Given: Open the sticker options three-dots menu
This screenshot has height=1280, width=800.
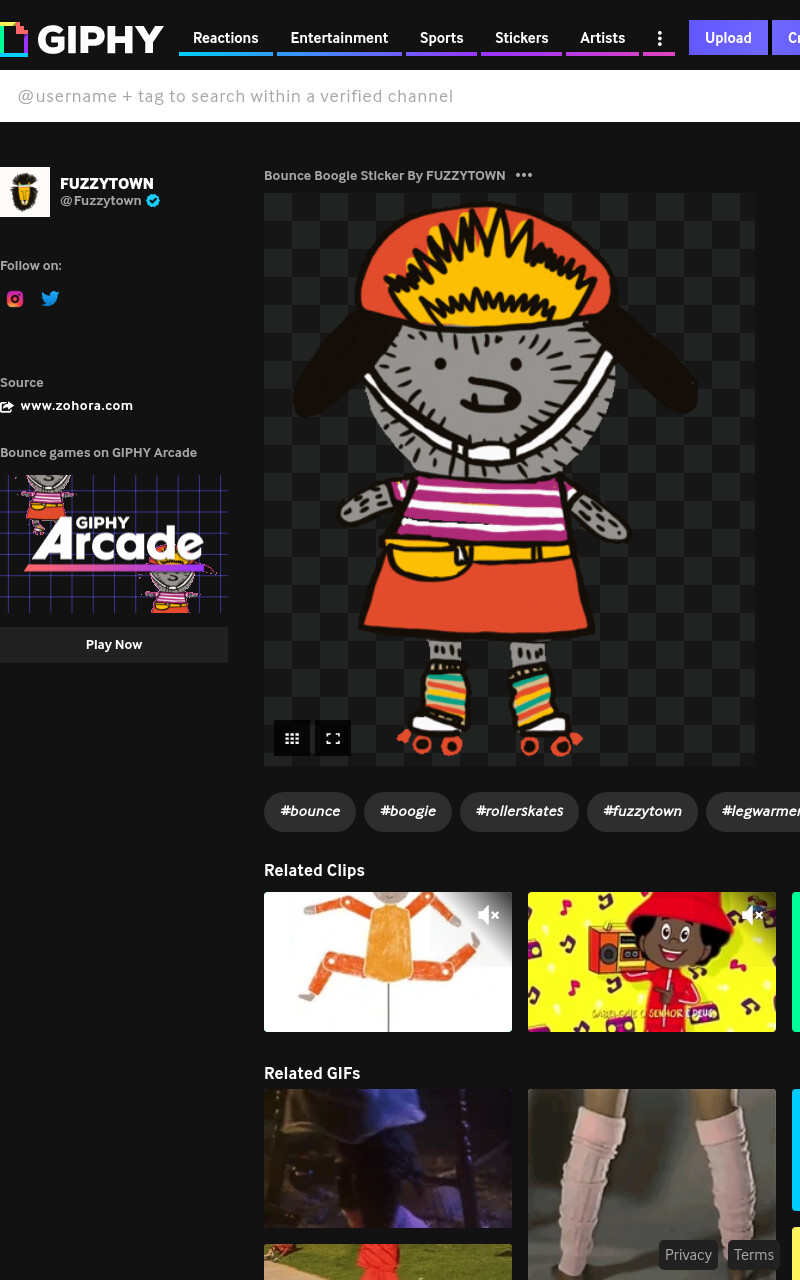Looking at the screenshot, I should coord(524,175).
